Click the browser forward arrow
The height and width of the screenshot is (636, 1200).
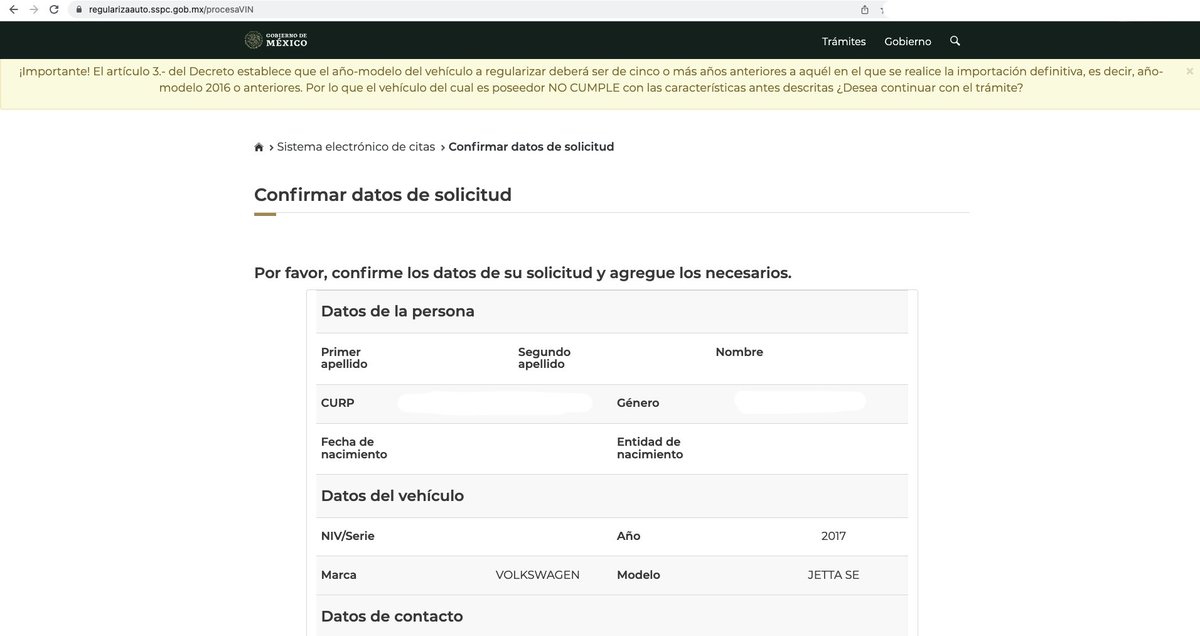pyautogui.click(x=33, y=9)
